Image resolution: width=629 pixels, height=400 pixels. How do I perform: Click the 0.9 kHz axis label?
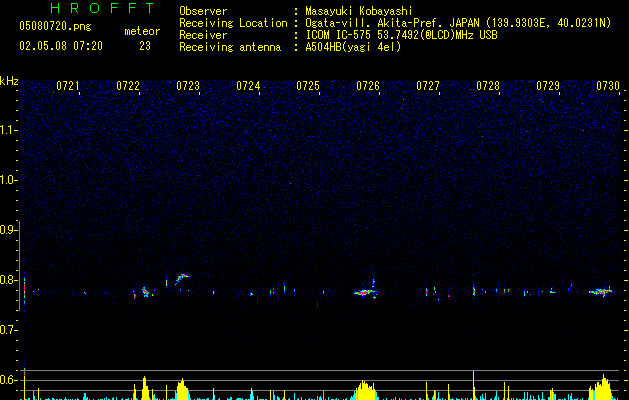pyautogui.click(x=9, y=230)
